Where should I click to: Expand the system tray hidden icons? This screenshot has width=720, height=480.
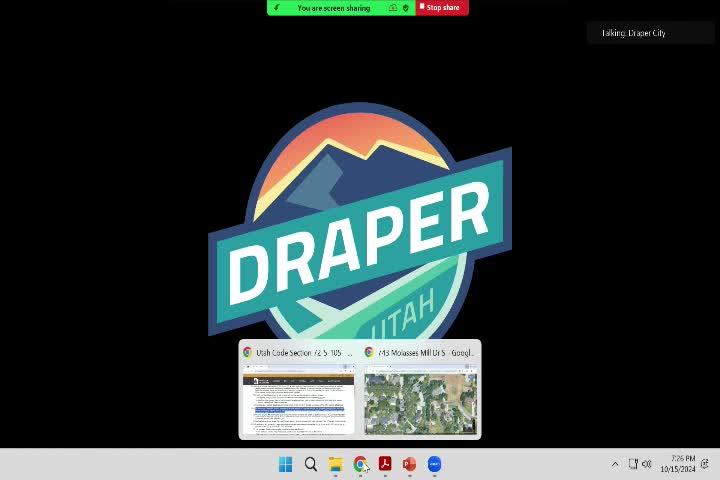[x=615, y=464]
